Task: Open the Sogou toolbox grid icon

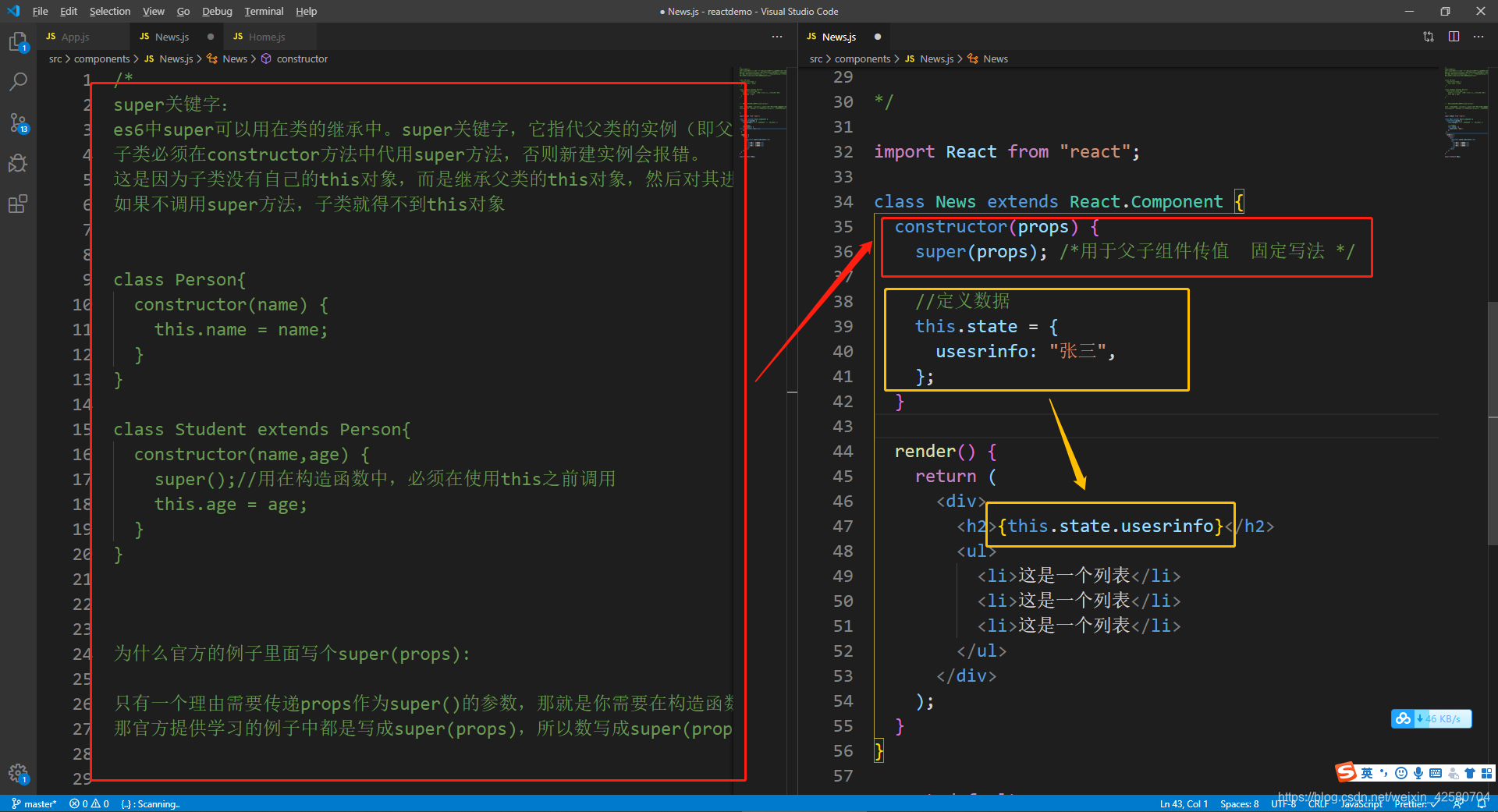Action: click(1486, 773)
